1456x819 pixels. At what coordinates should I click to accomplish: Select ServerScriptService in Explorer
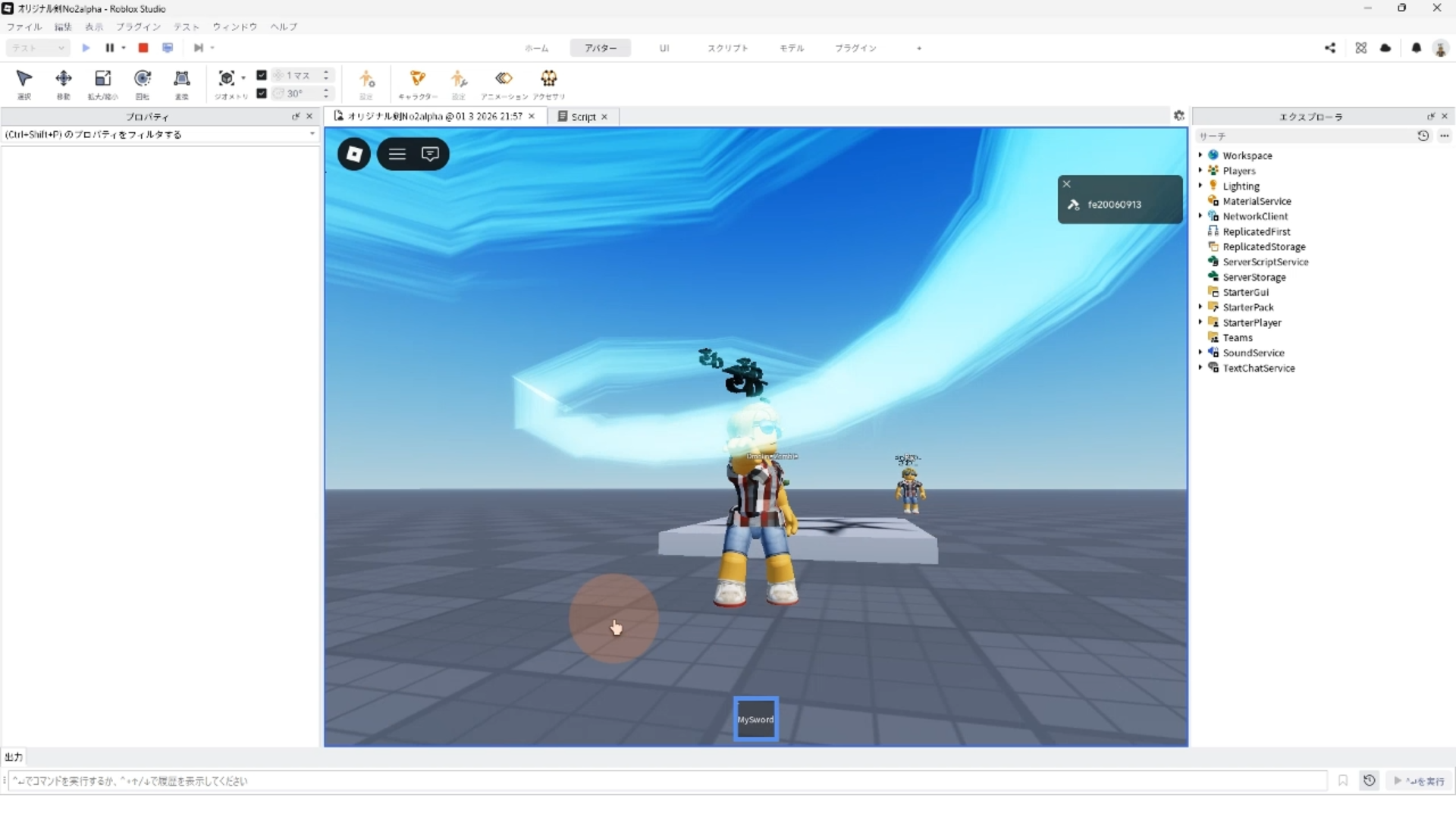click(1265, 262)
